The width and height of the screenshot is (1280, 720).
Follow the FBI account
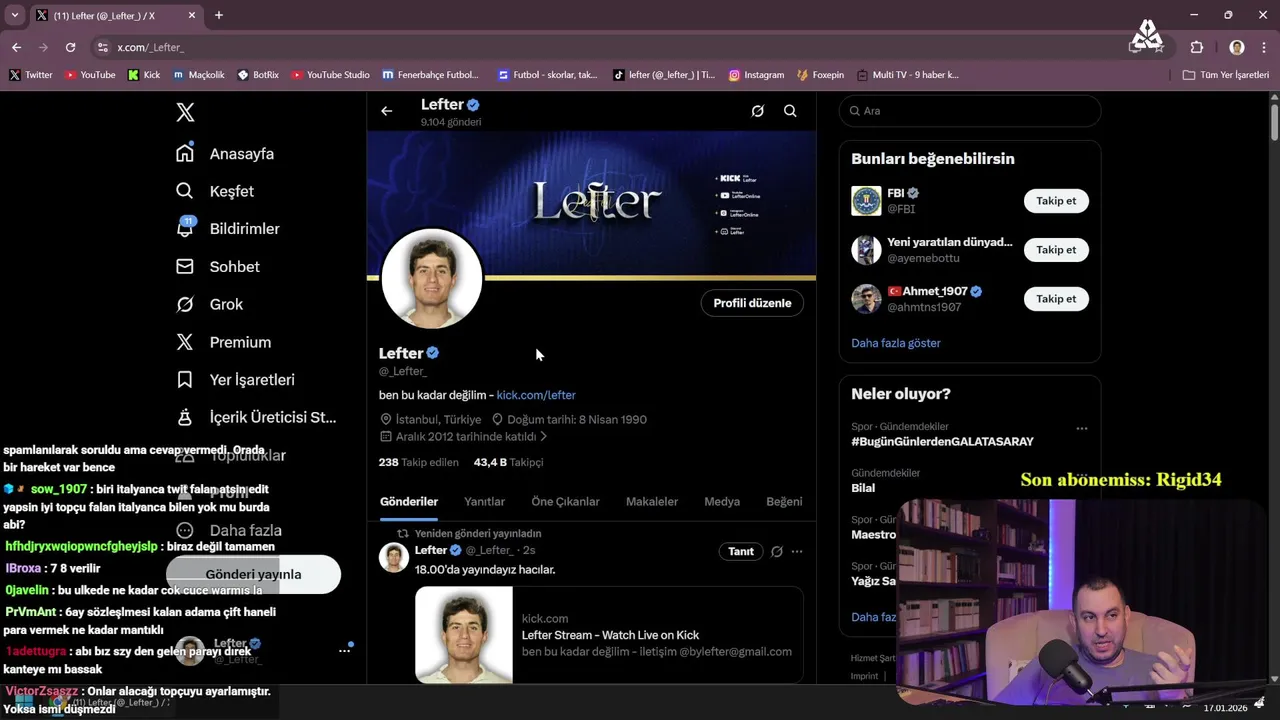pos(1056,201)
